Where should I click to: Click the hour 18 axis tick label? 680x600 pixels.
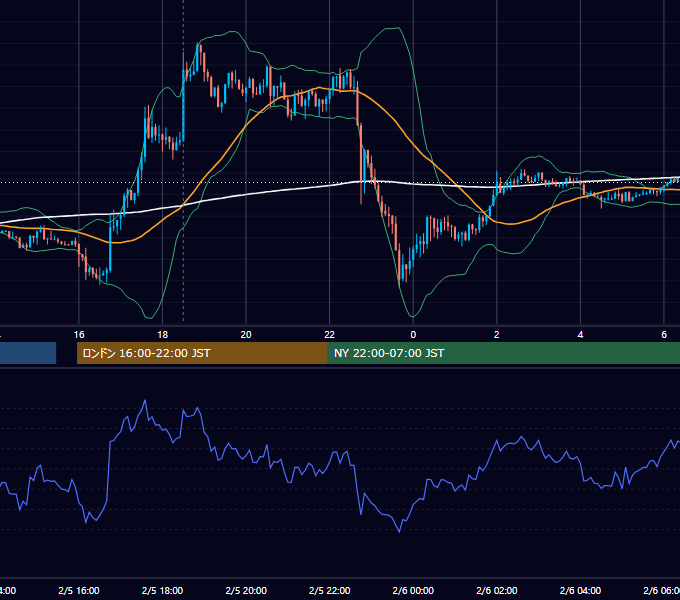point(162,335)
